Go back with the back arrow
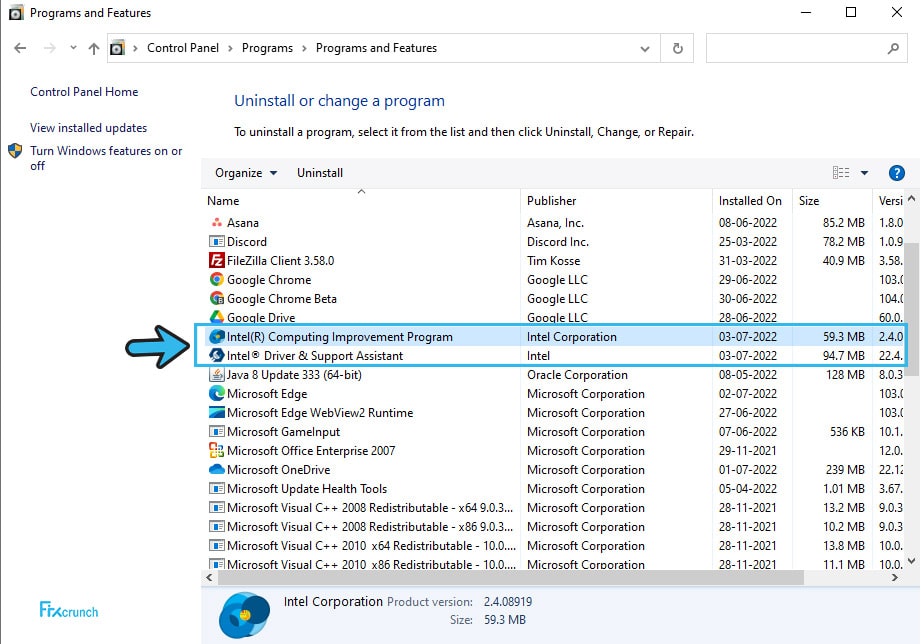 [x=20, y=48]
